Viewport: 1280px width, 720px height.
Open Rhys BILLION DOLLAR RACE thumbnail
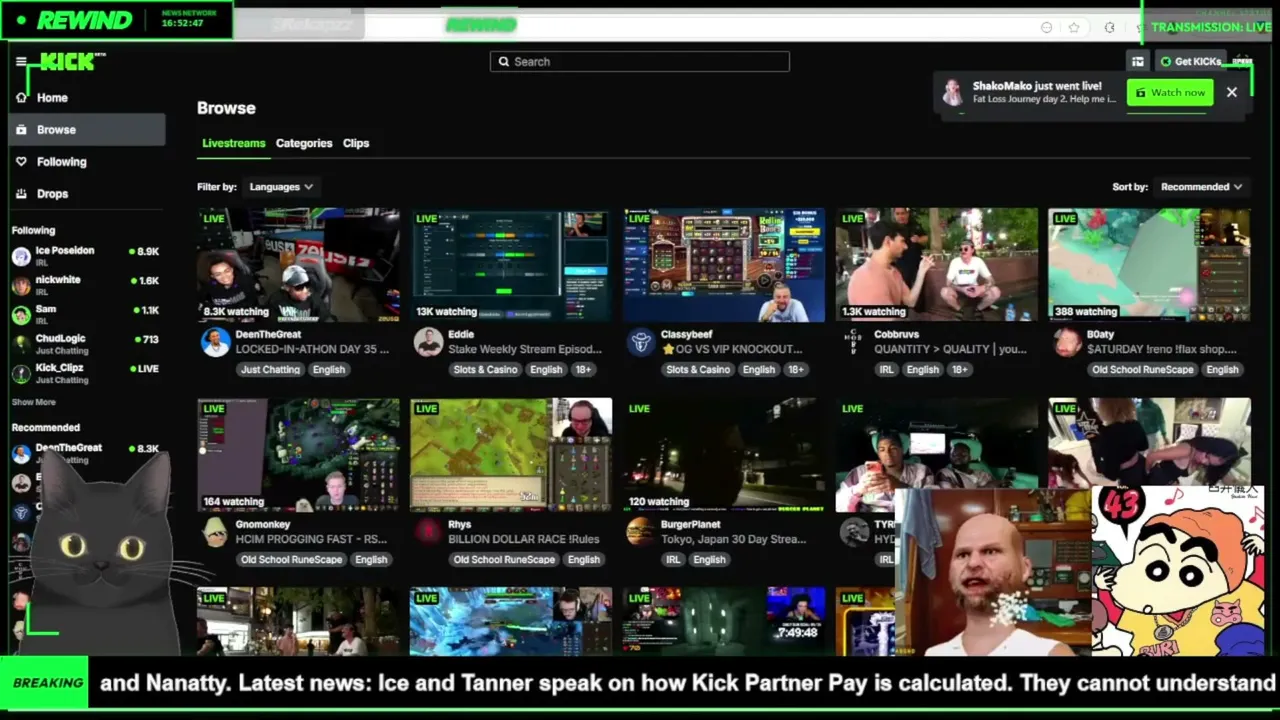coord(511,455)
